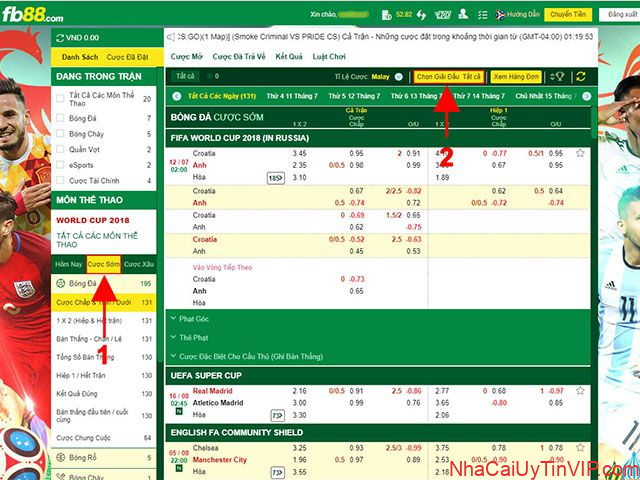640x480 pixels.
Task: Click the refresh odds icon in toolbar
Action: pos(581,76)
